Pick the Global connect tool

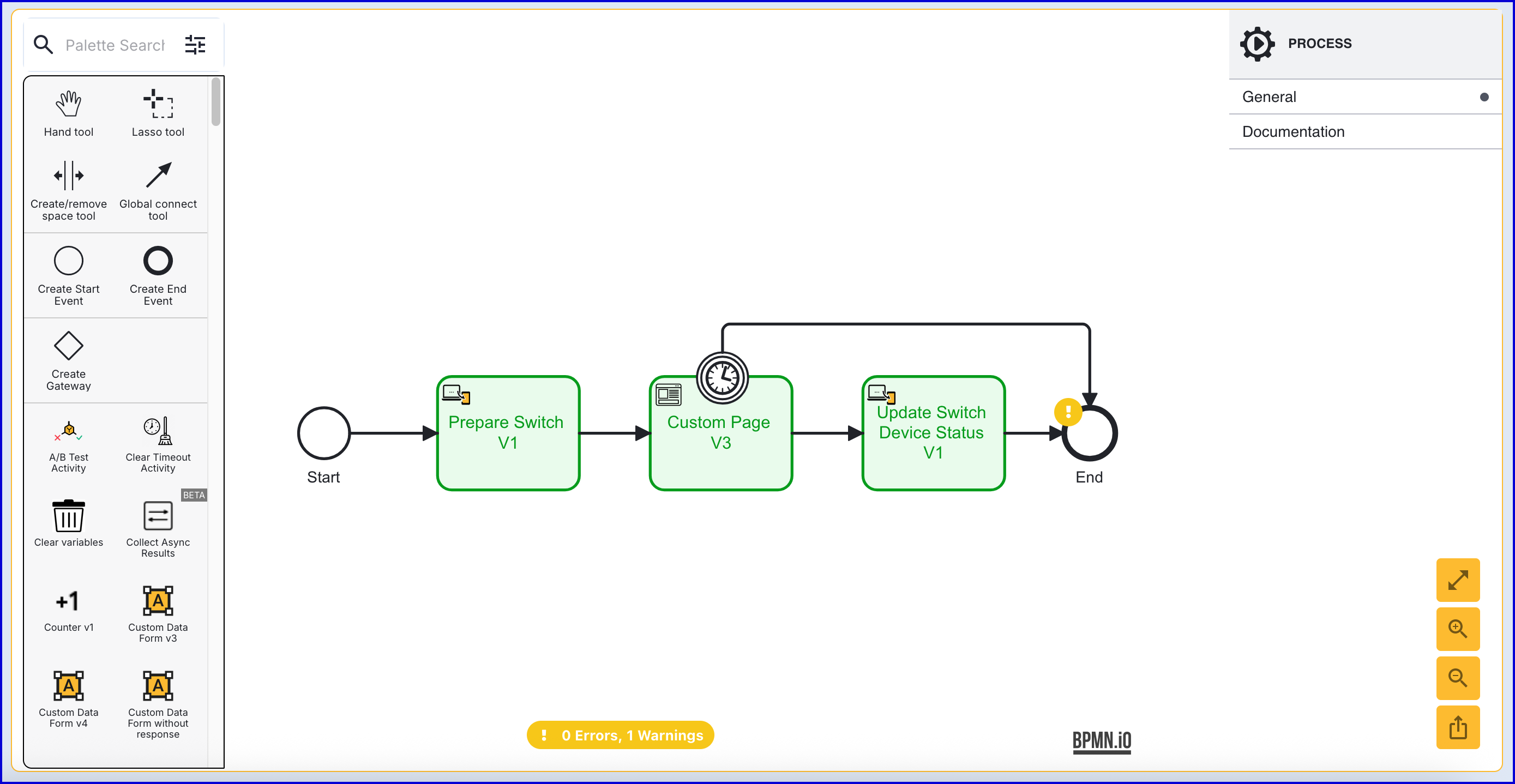point(158,176)
